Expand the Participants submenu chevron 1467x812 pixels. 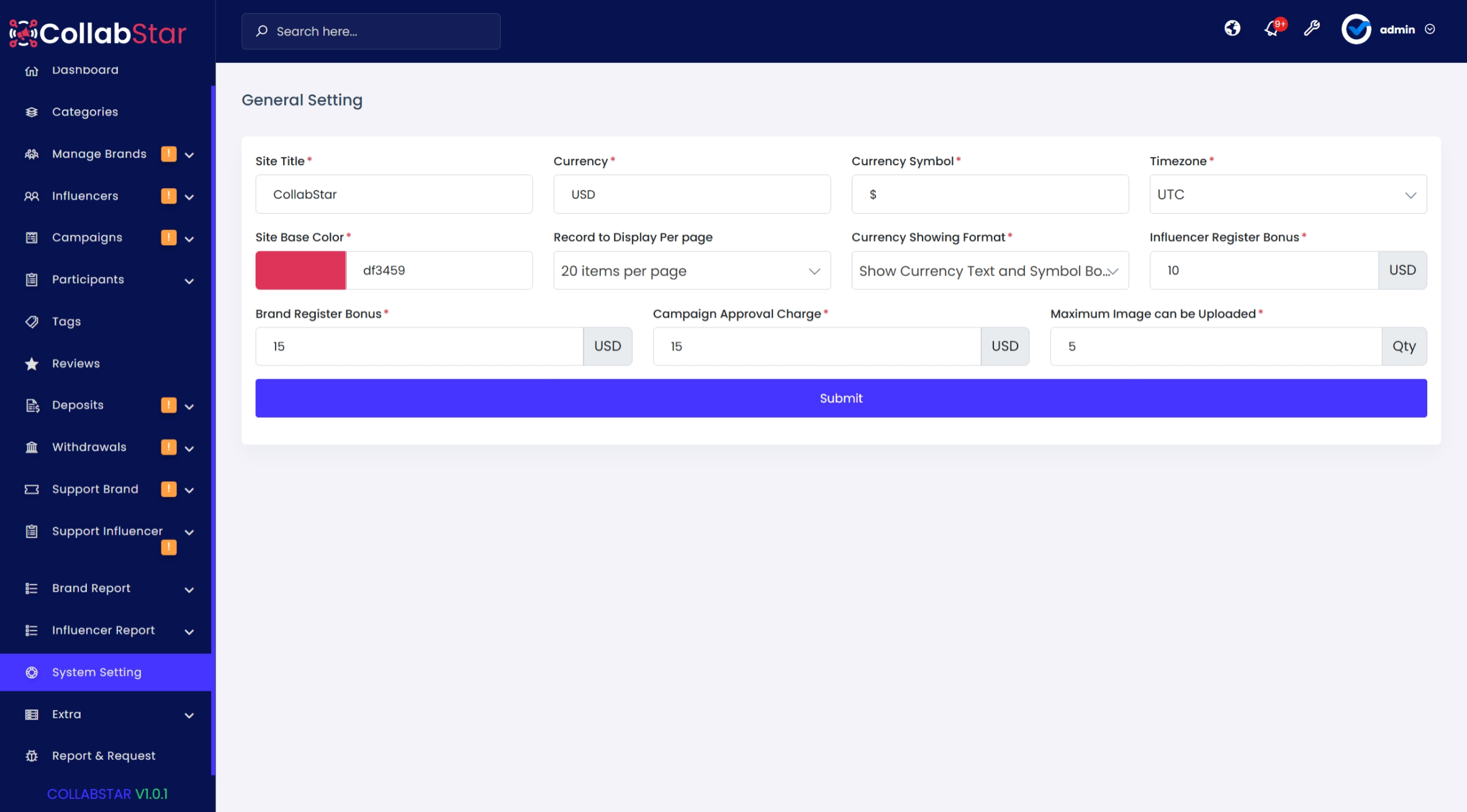189,281
